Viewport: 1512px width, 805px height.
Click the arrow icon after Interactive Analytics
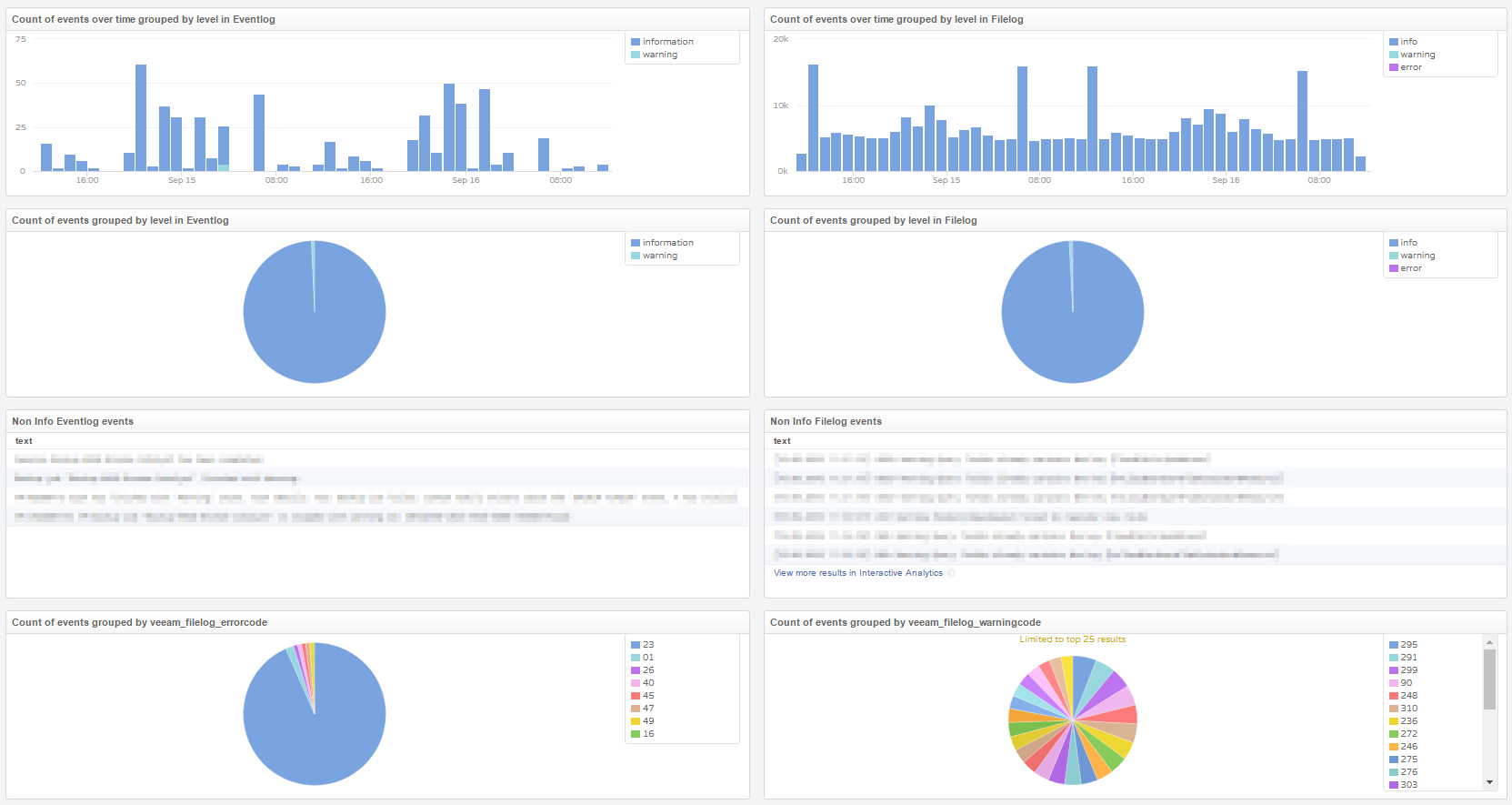coord(951,573)
